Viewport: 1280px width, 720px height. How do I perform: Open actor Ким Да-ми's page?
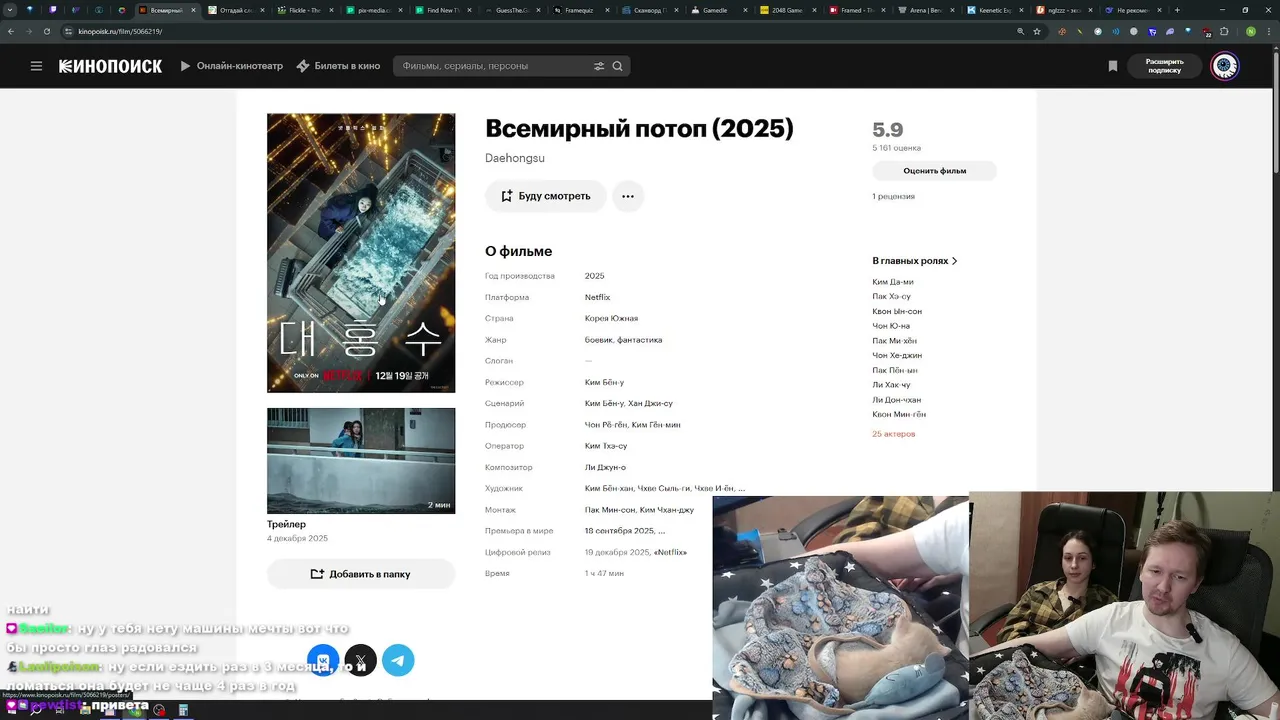[x=892, y=282]
